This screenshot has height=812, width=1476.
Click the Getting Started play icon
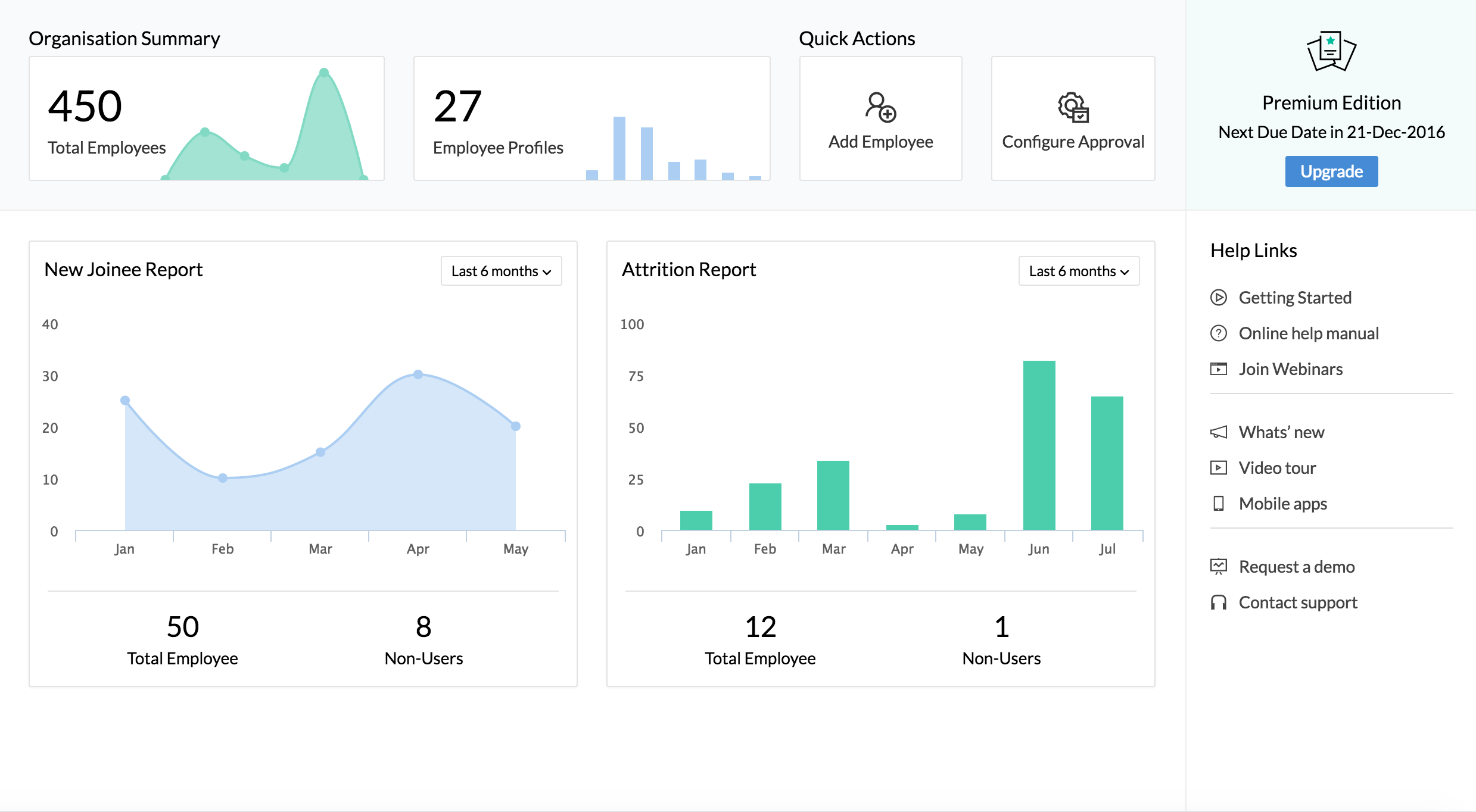tap(1219, 297)
